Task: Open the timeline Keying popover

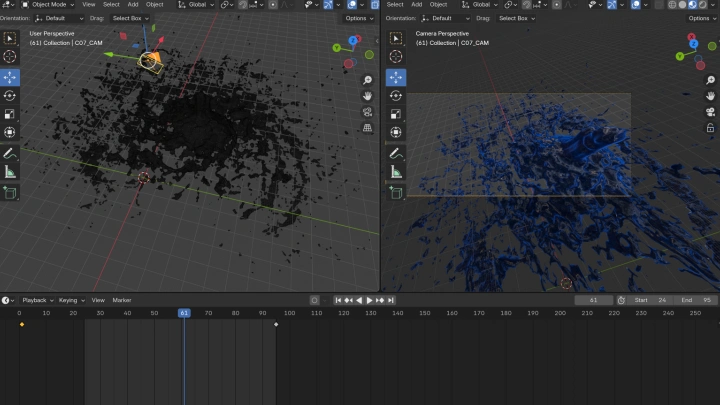Action: pyautogui.click(x=71, y=300)
